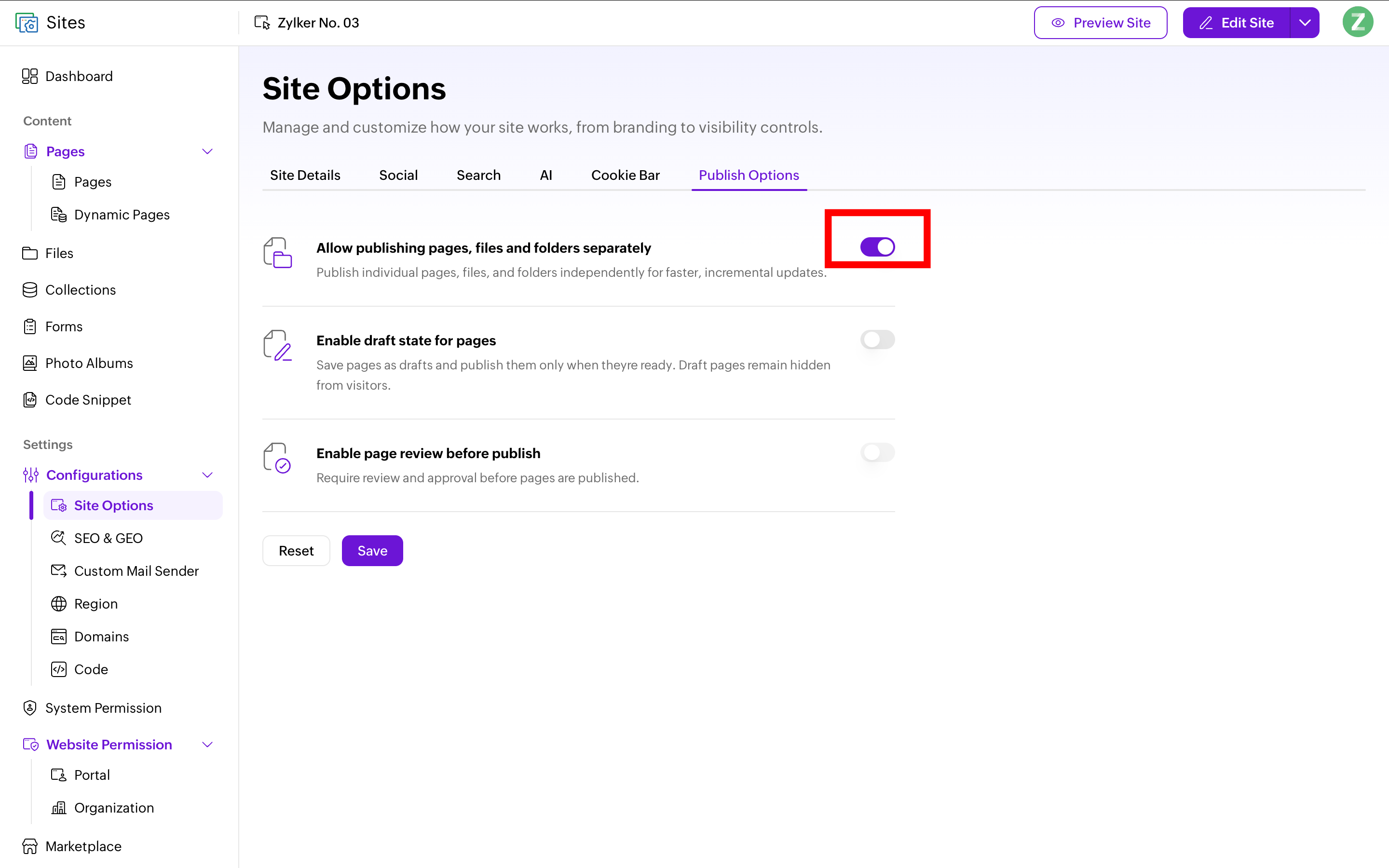Switch to the Search tab

click(x=479, y=175)
